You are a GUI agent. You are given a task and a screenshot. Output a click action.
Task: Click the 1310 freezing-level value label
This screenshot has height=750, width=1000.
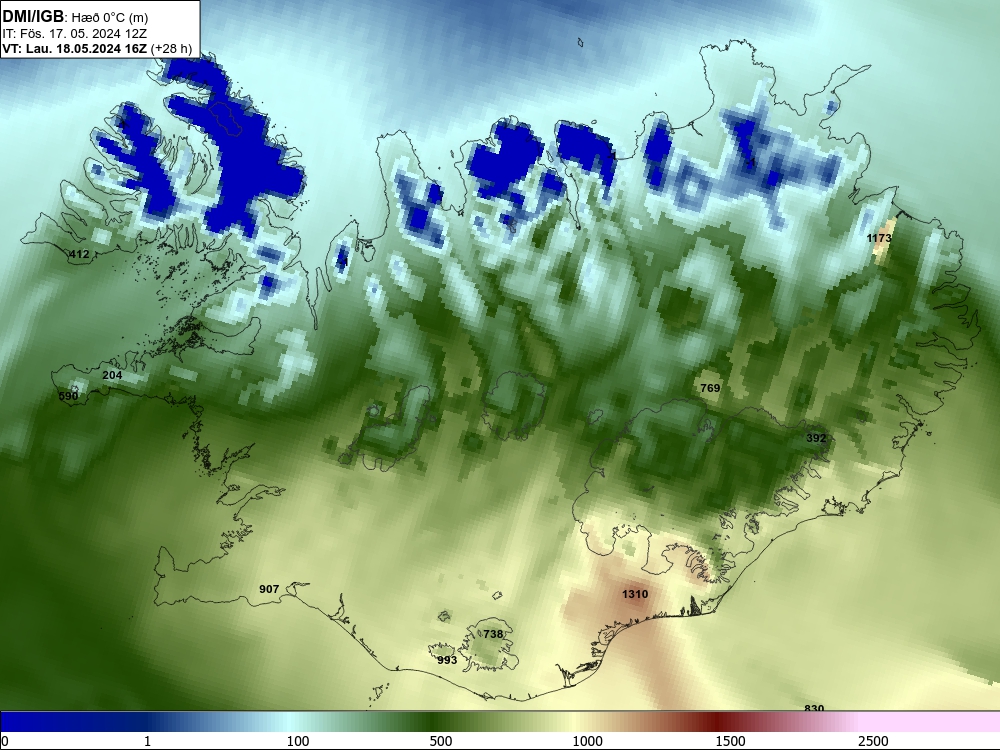click(x=635, y=594)
